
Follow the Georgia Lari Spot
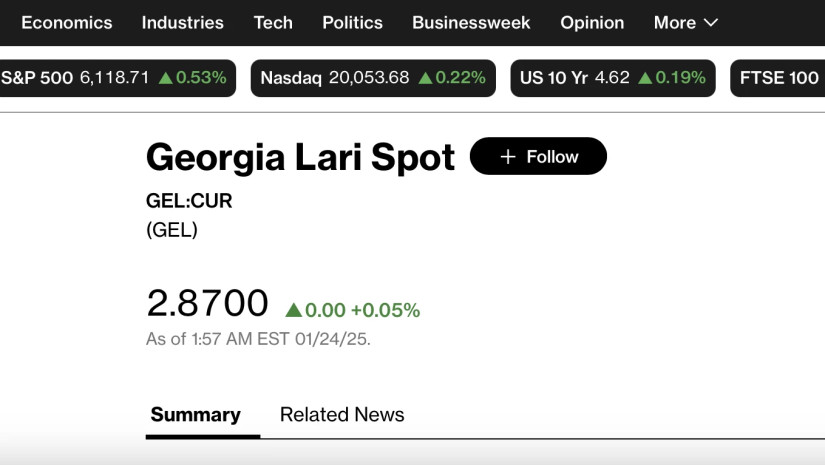tap(538, 157)
